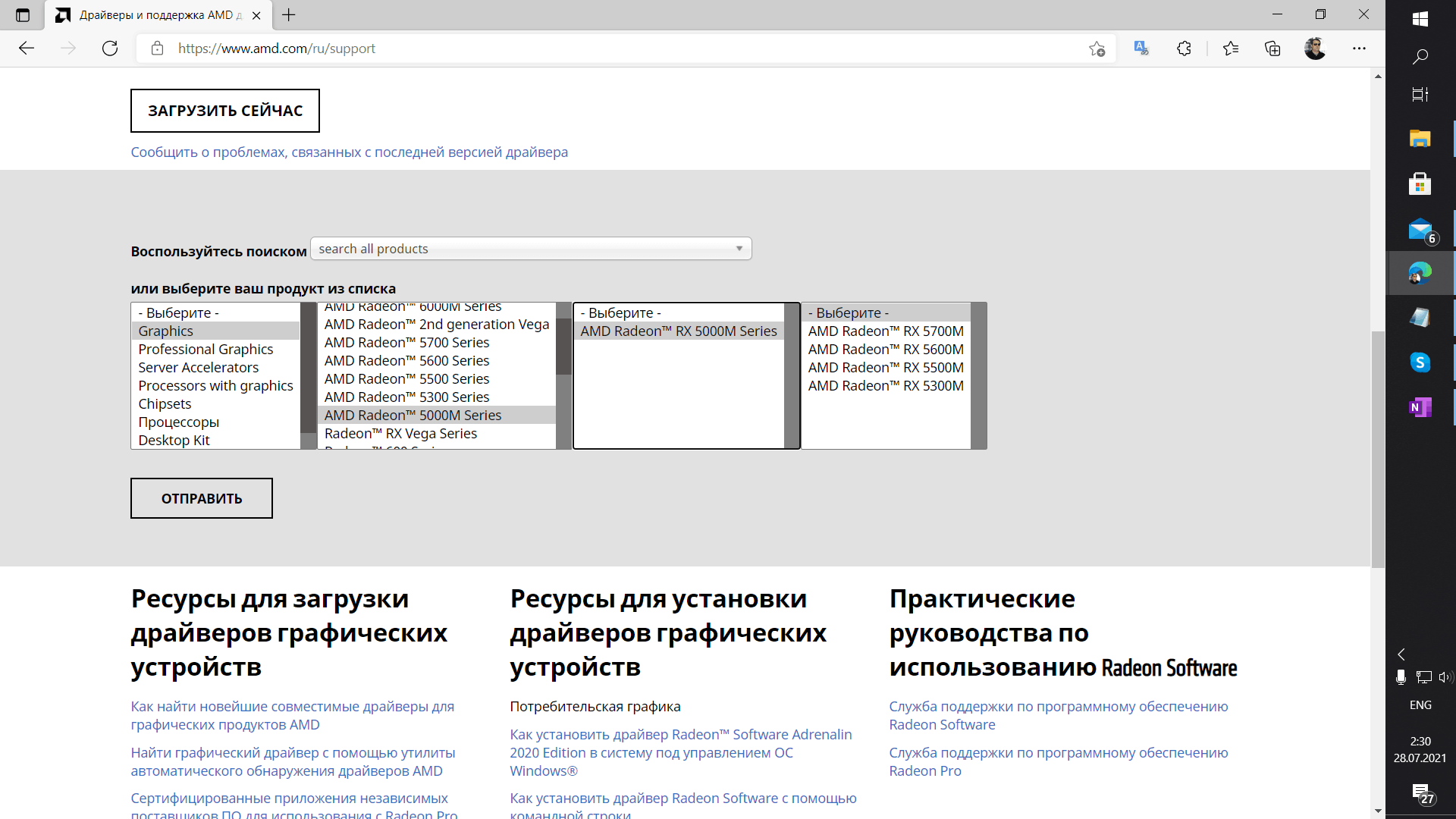The height and width of the screenshot is (819, 1456).
Task: Choose AMD Radeon RX 5700M model
Action: point(886,331)
